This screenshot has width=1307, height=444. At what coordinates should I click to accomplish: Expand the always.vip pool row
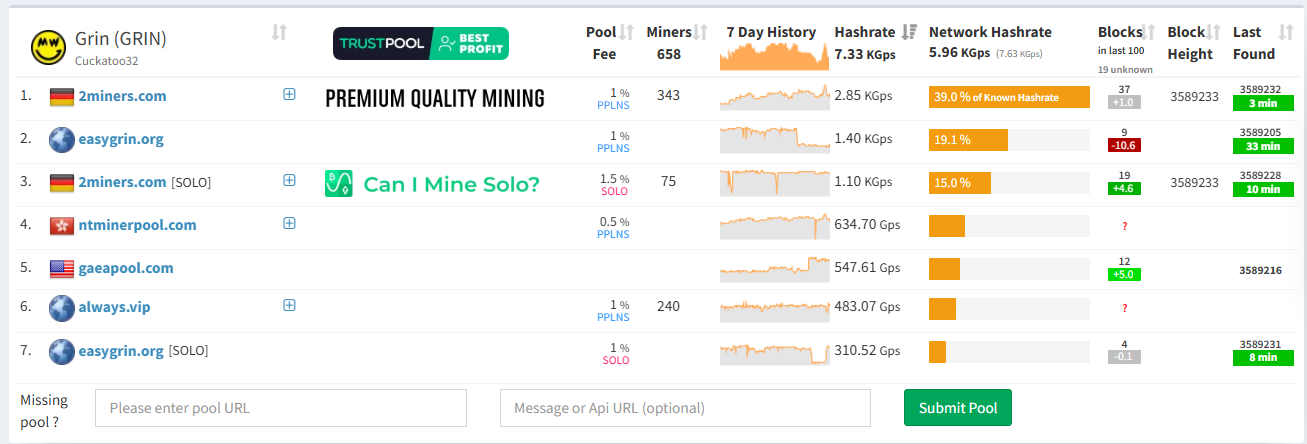click(289, 305)
